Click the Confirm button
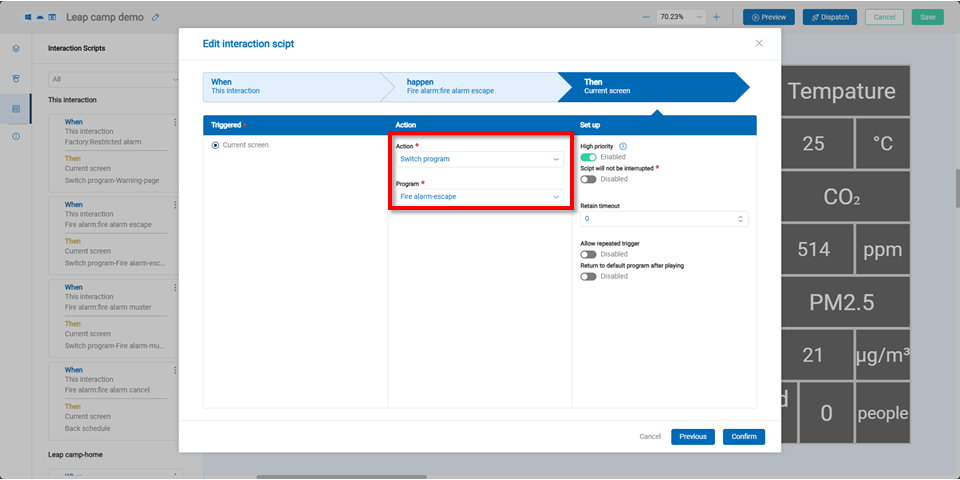This screenshot has width=960, height=480. tap(743, 436)
